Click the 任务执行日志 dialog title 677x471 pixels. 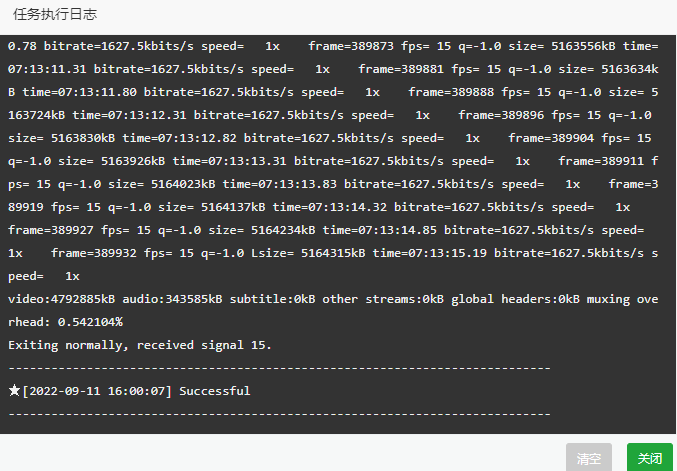(55, 14)
